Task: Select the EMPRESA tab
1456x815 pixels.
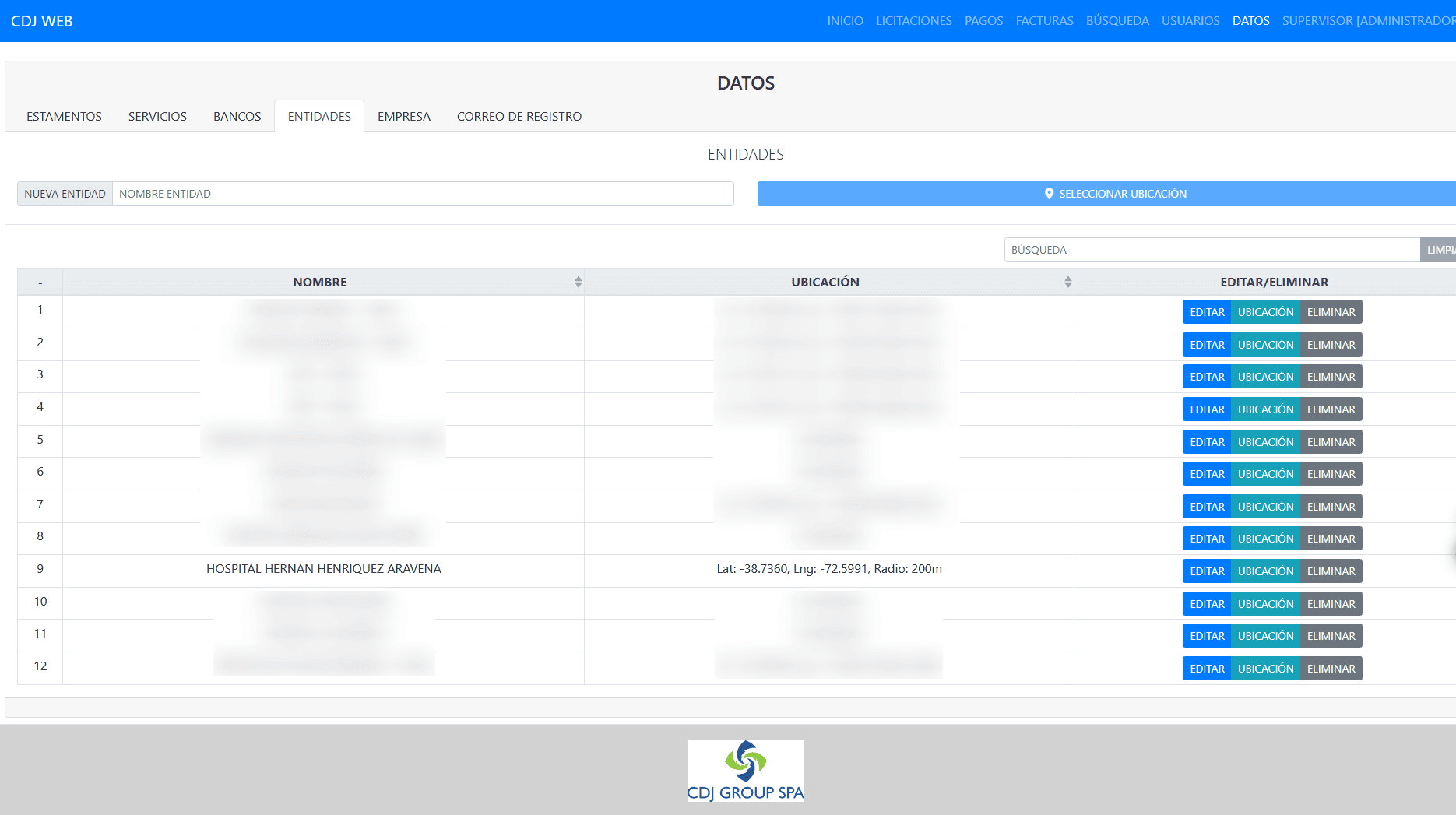Action: 403,116
